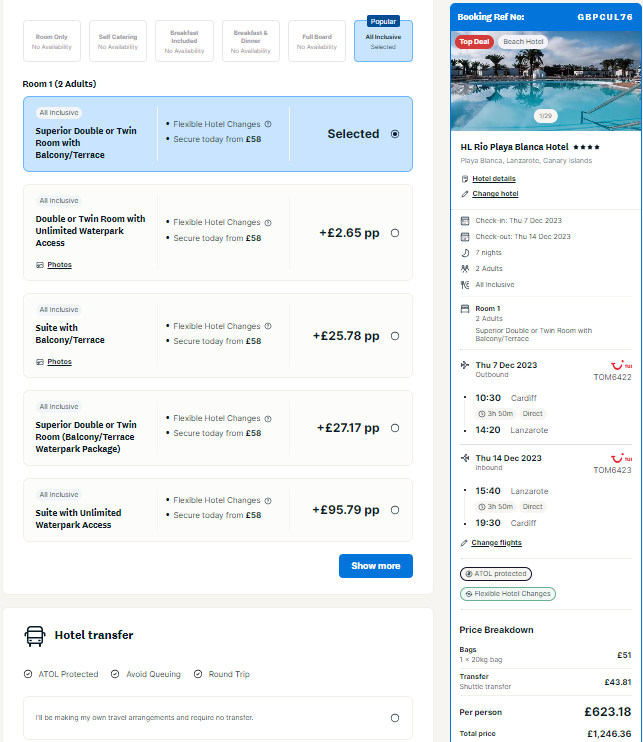Screen dimensions: 643x742
Task: Select the Suite with Balcony/Terrace radio button
Action: (x=395, y=336)
